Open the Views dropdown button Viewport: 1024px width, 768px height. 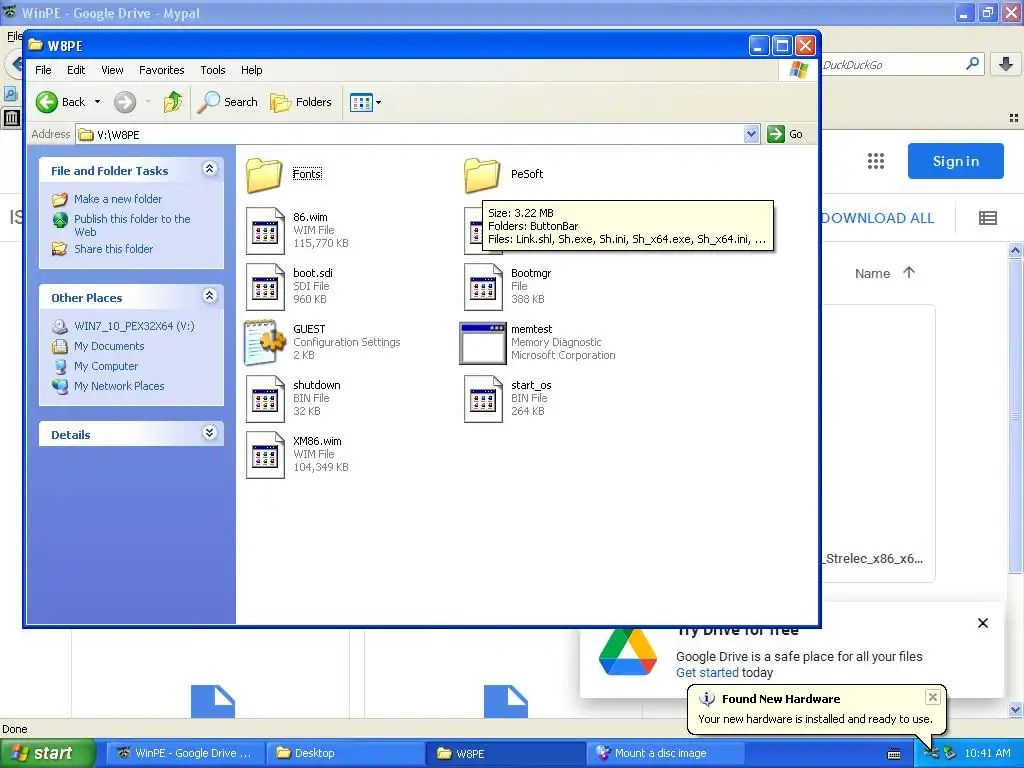(x=365, y=103)
